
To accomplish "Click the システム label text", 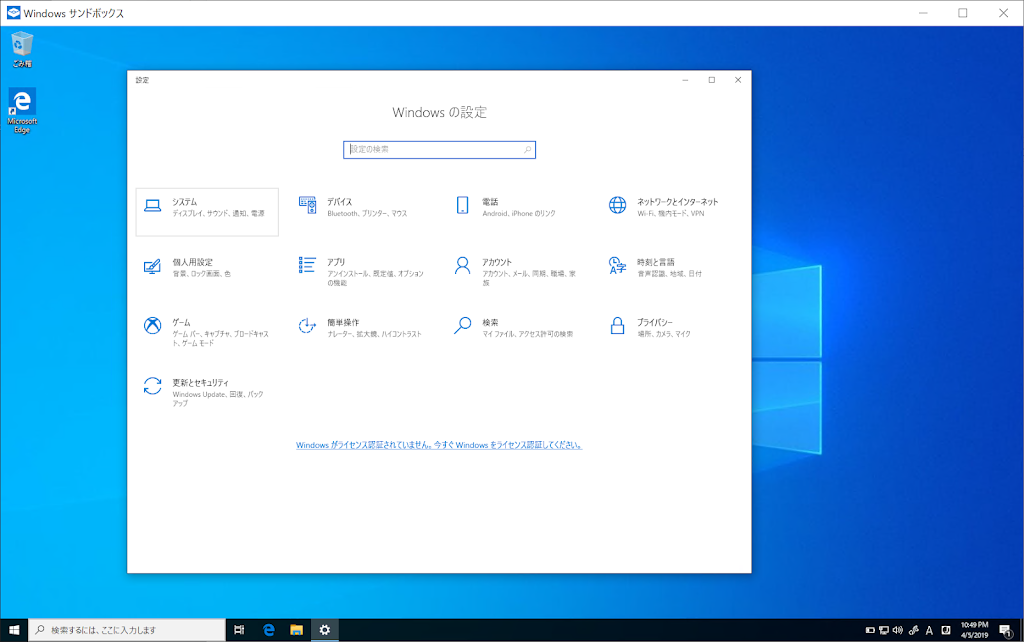I will [x=184, y=202].
